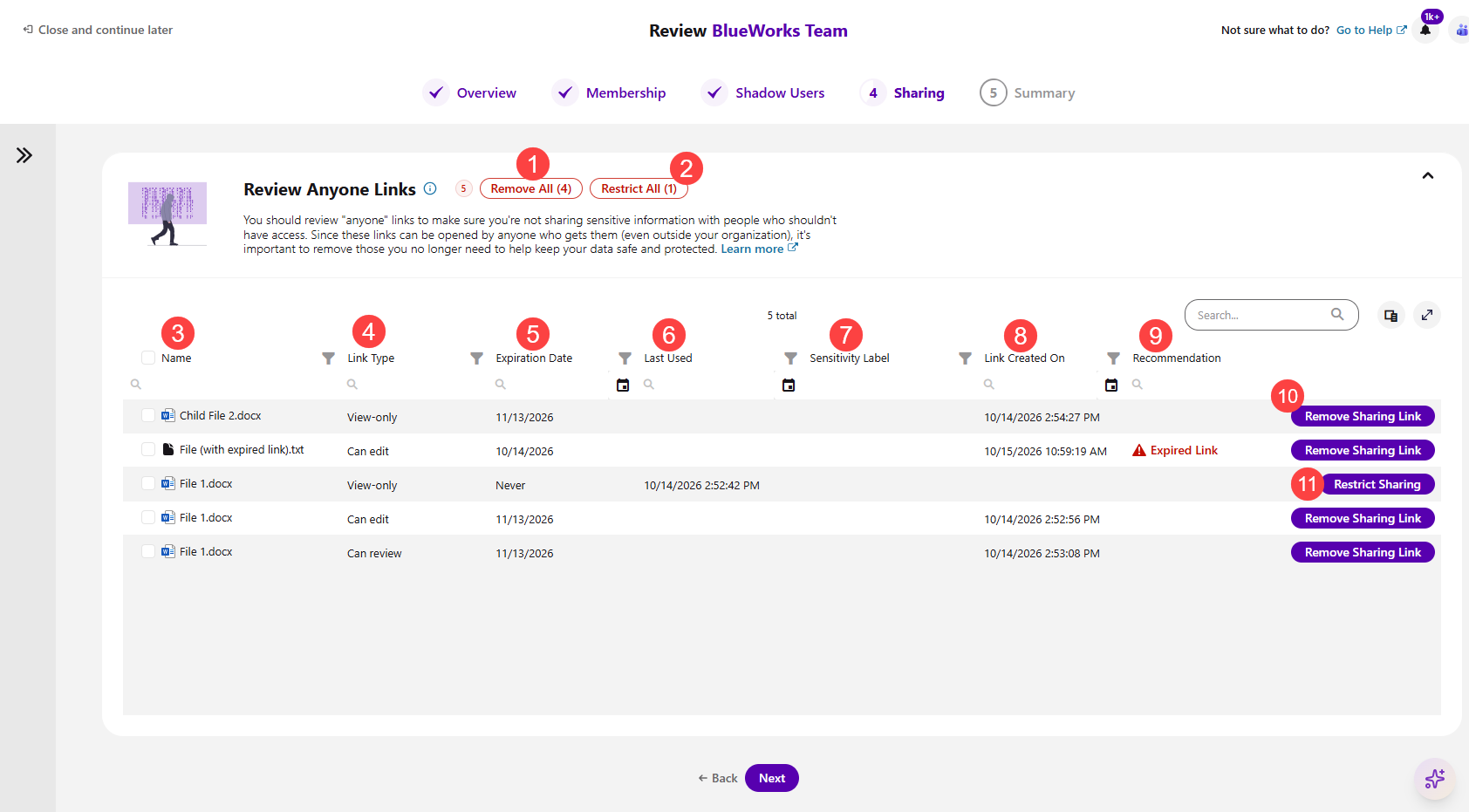Open the AI assistant sparkle button
Image resolution: width=1469 pixels, height=812 pixels.
(1435, 778)
